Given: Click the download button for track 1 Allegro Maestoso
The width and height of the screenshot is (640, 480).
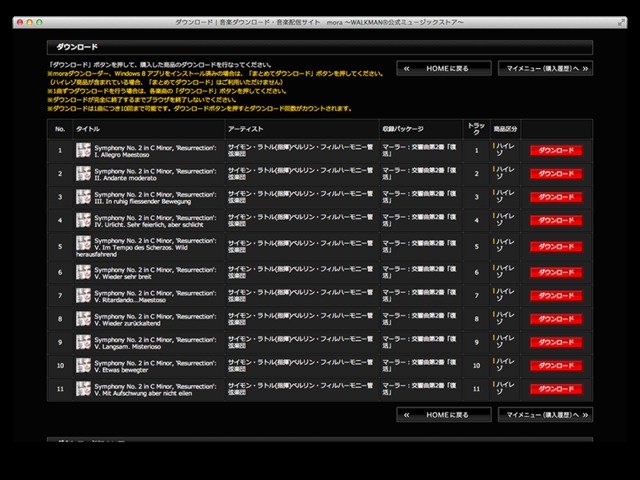Looking at the screenshot, I should 555,150.
